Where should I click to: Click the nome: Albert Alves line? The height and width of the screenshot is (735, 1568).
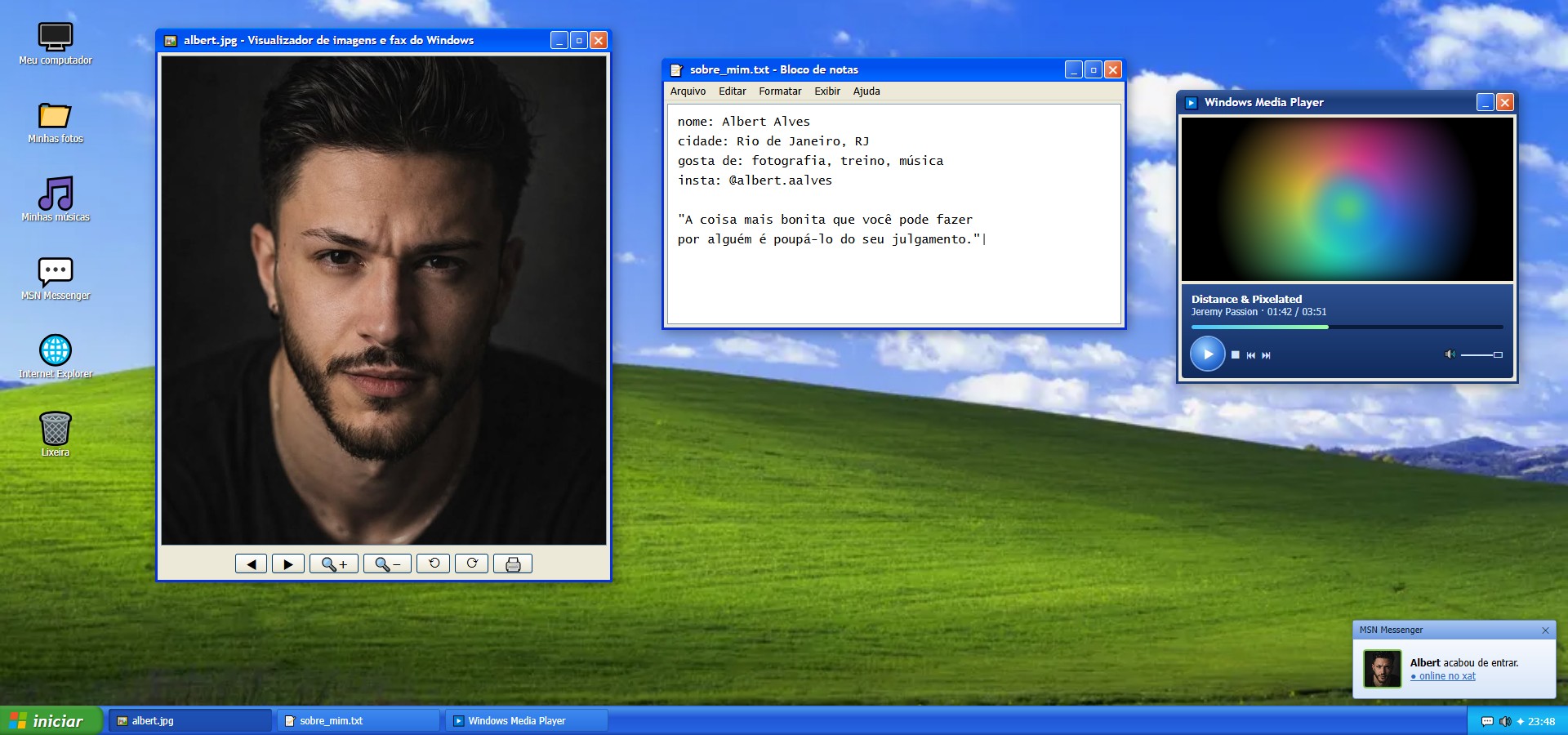coord(744,122)
